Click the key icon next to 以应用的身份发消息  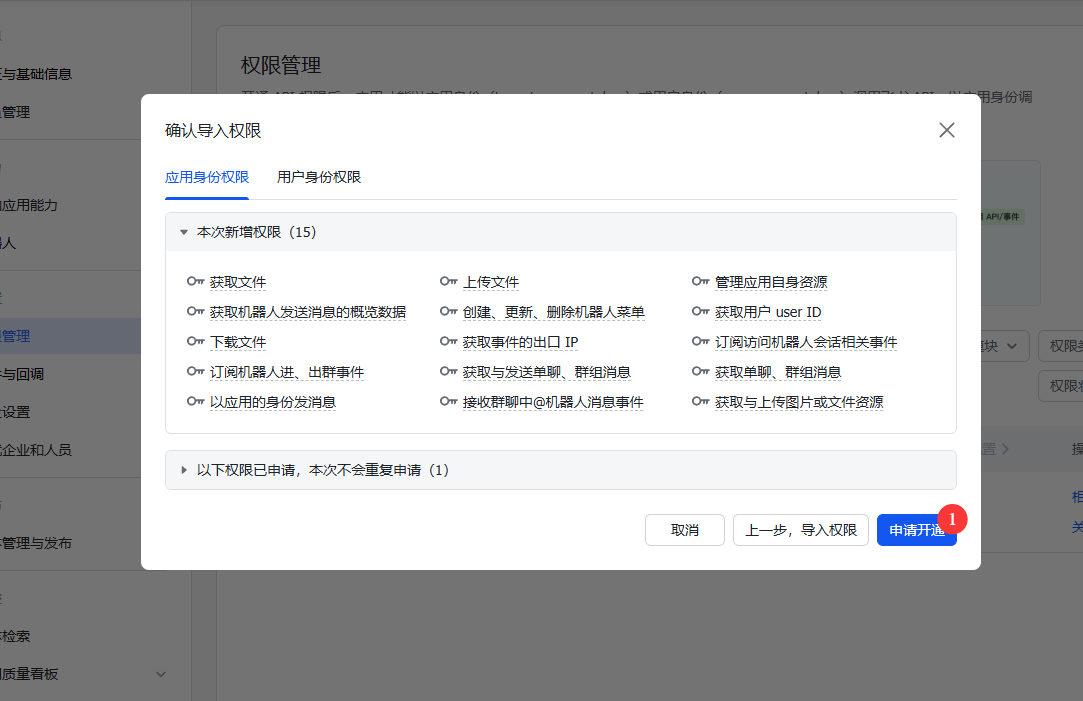point(196,402)
